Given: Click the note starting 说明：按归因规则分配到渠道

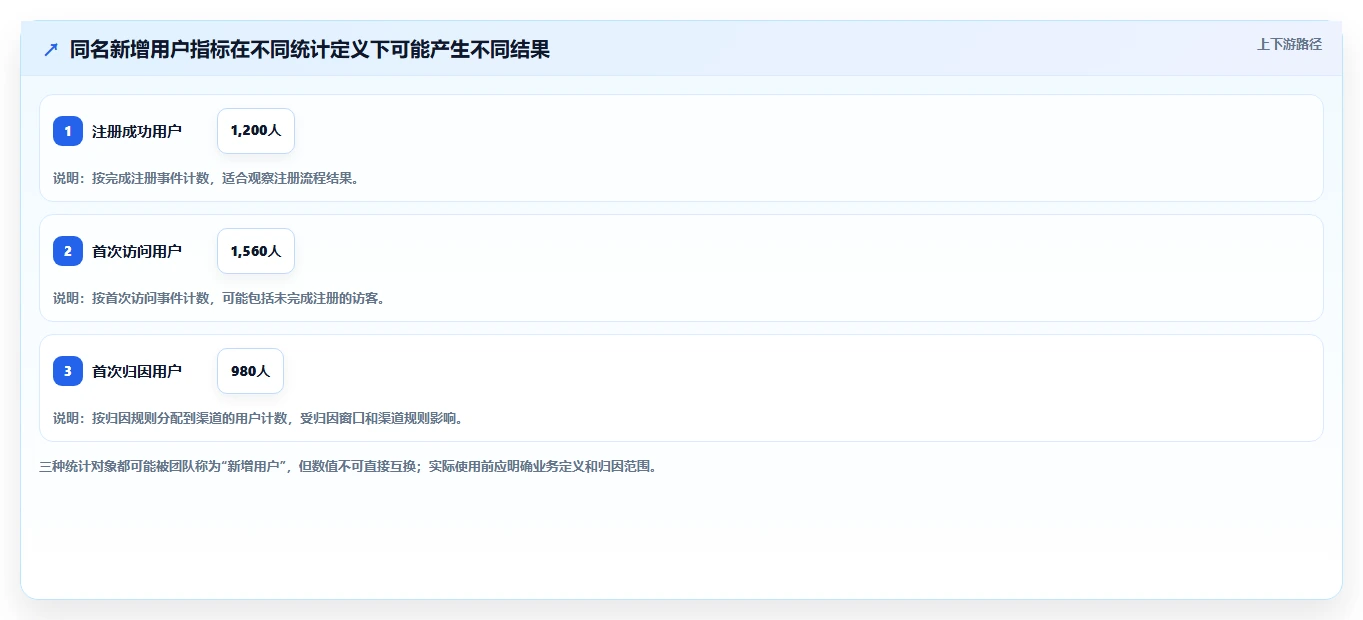Looking at the screenshot, I should (x=258, y=418).
